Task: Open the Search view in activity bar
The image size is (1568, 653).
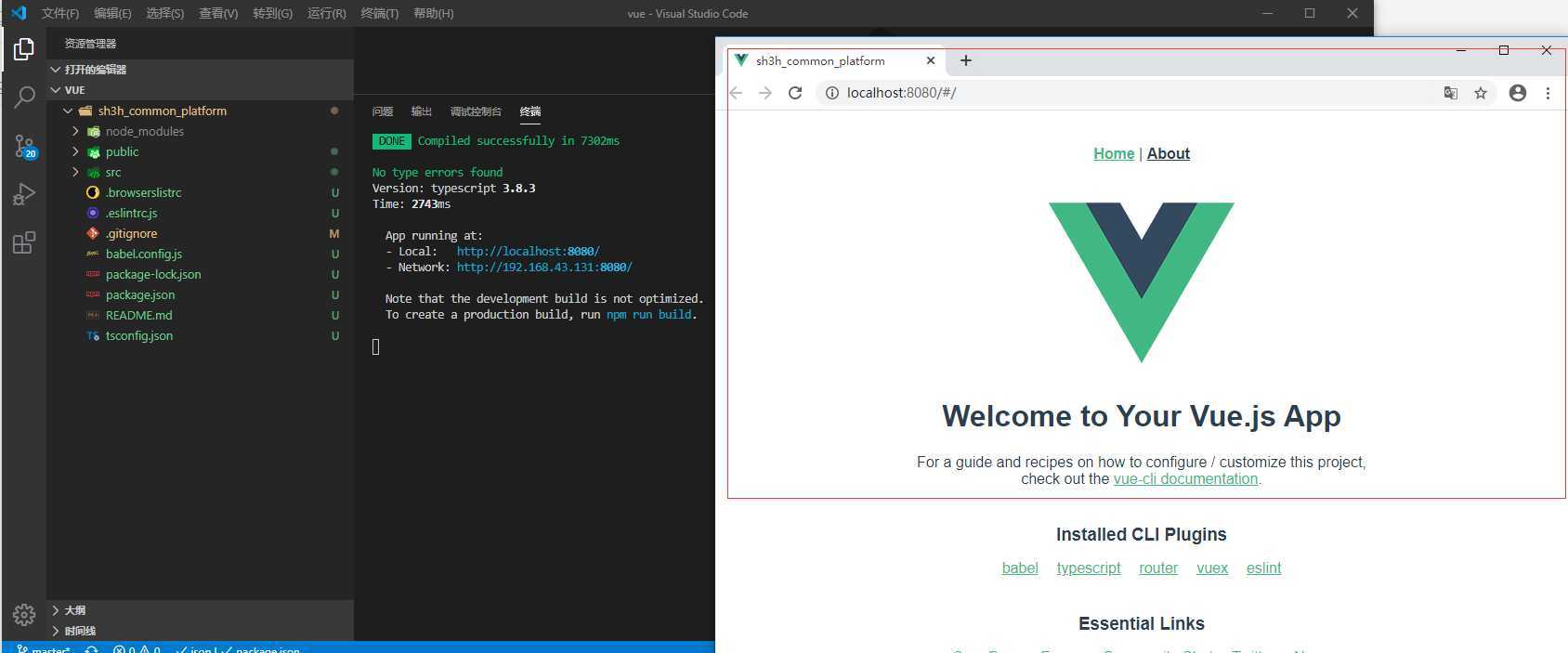Action: point(24,97)
